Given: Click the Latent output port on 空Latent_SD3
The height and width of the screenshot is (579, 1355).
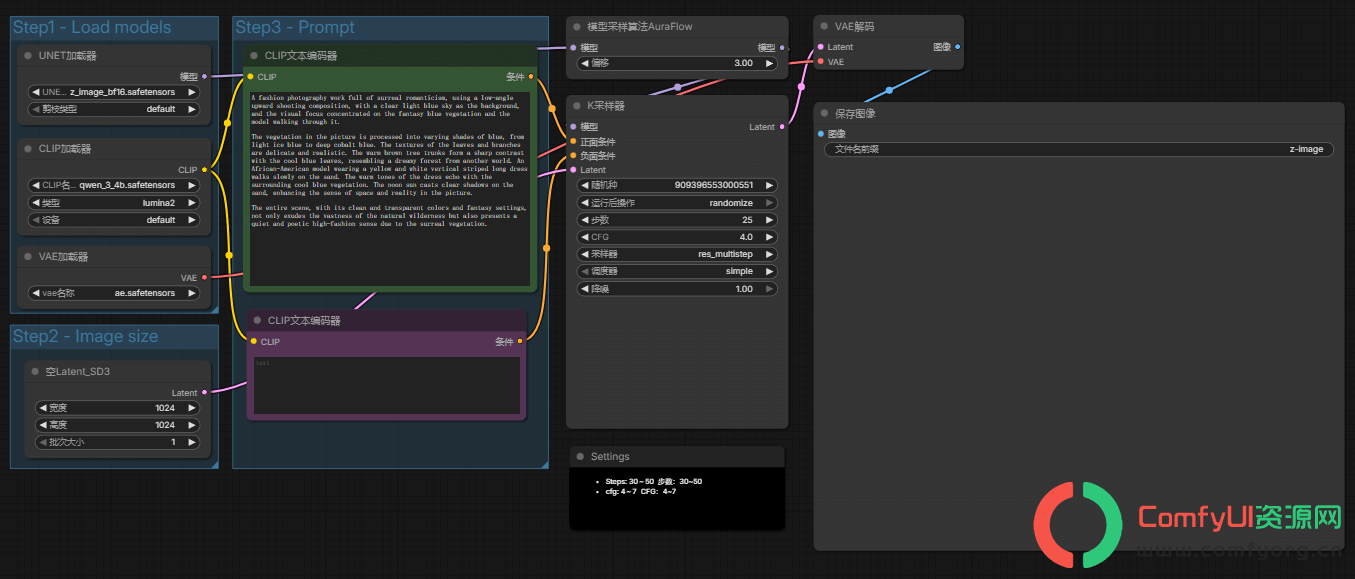Looking at the screenshot, I should coord(205,393).
